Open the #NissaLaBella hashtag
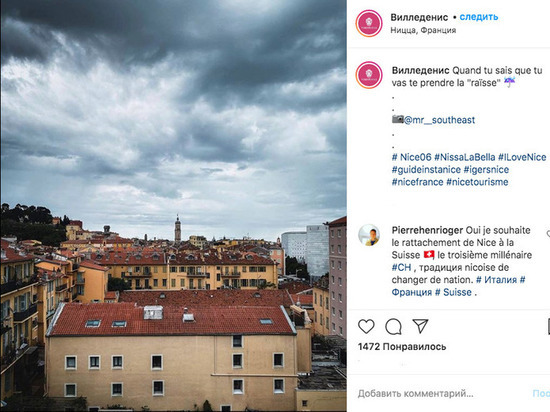 465,157
